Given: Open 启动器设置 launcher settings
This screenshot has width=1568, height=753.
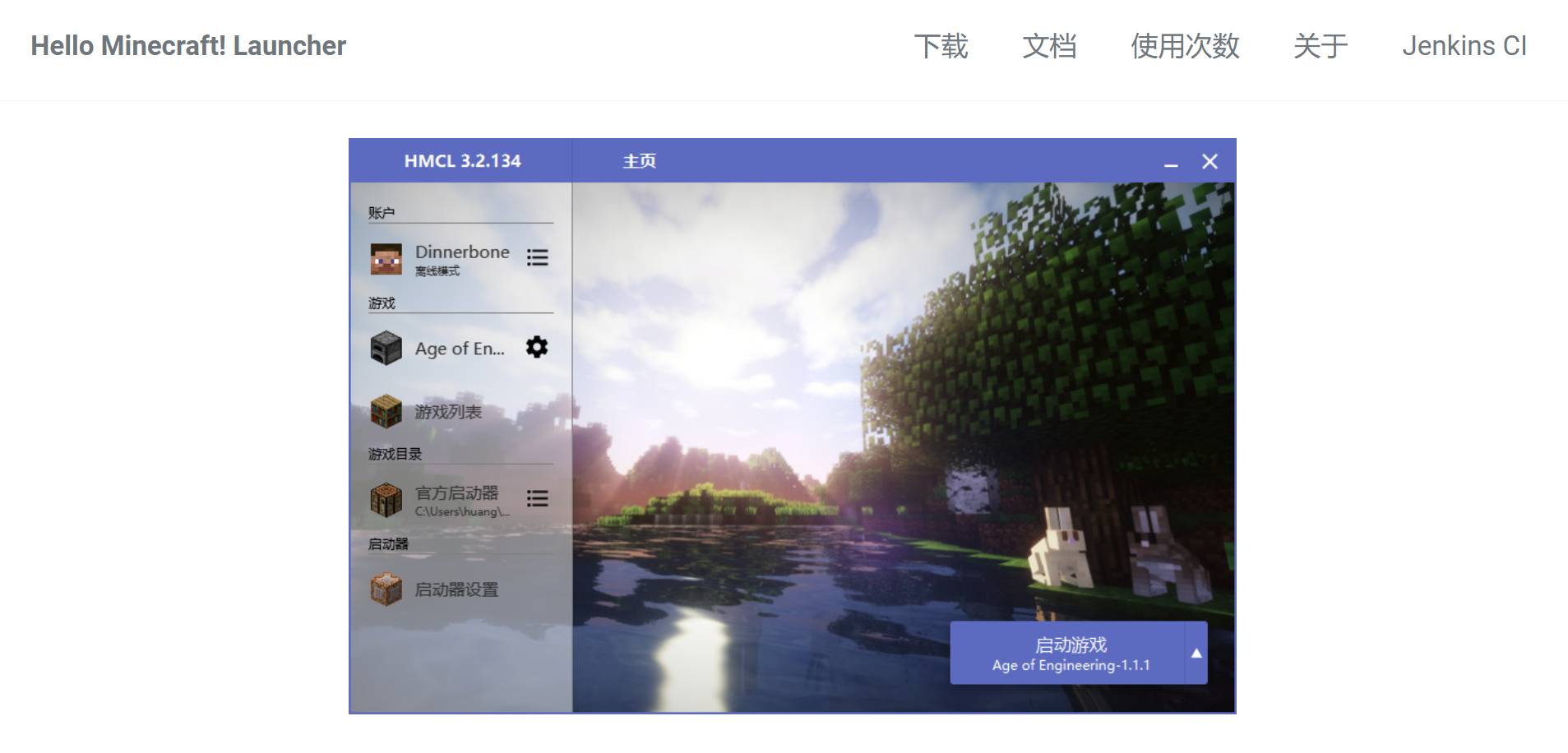Looking at the screenshot, I should [456, 589].
